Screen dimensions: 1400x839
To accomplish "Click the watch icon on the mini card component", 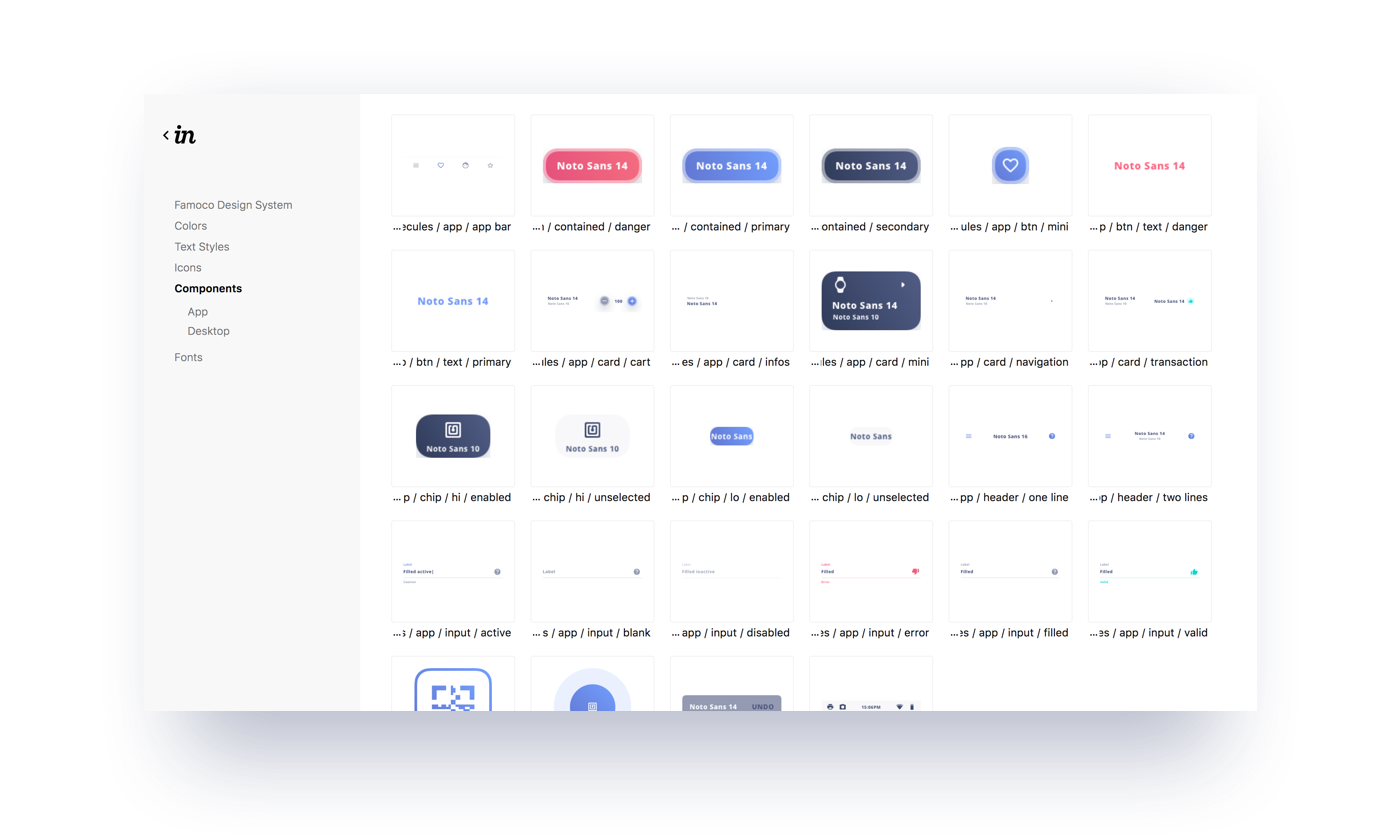I will pyautogui.click(x=841, y=284).
